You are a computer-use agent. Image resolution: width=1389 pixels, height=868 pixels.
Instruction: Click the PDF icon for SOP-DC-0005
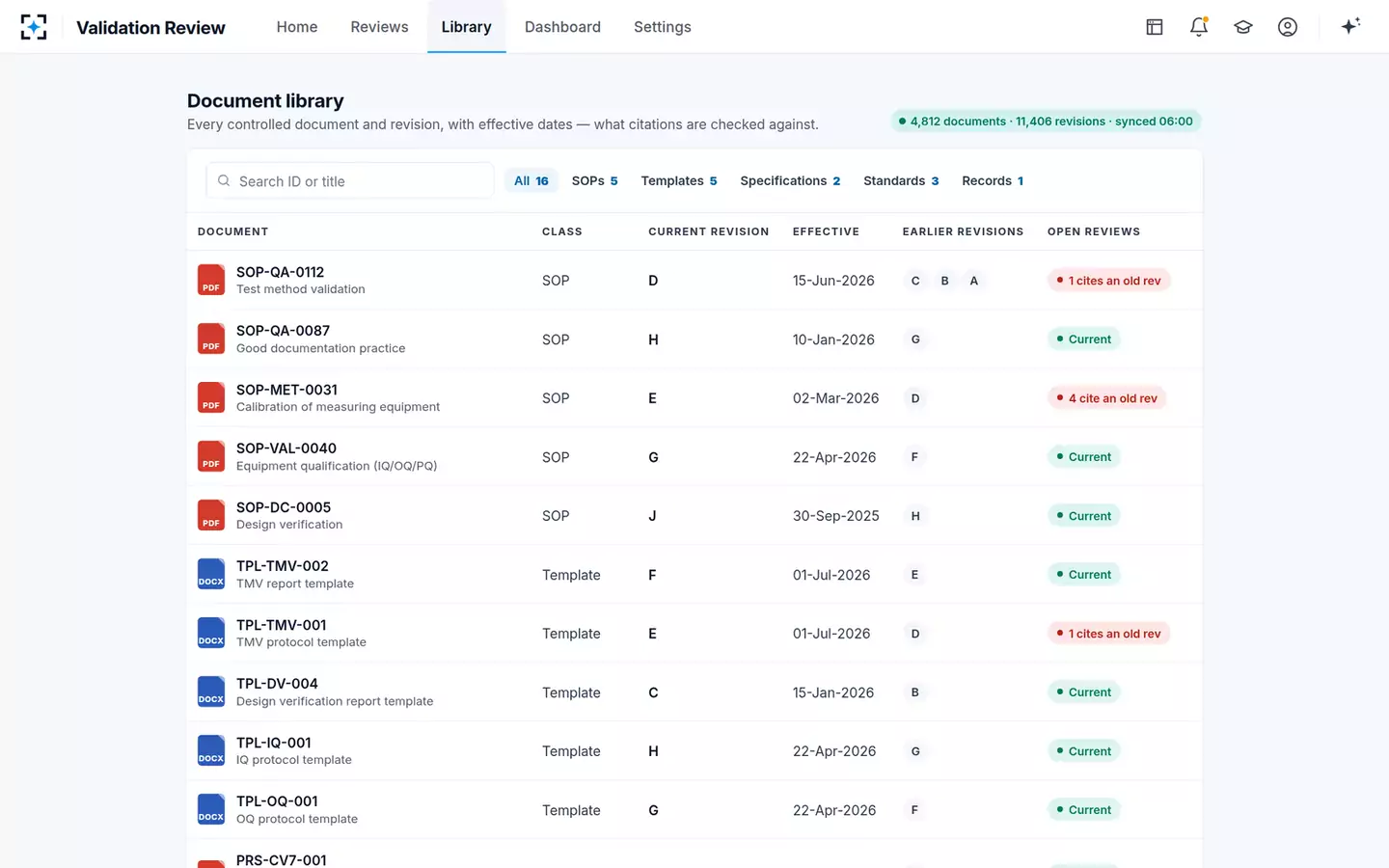[211, 515]
